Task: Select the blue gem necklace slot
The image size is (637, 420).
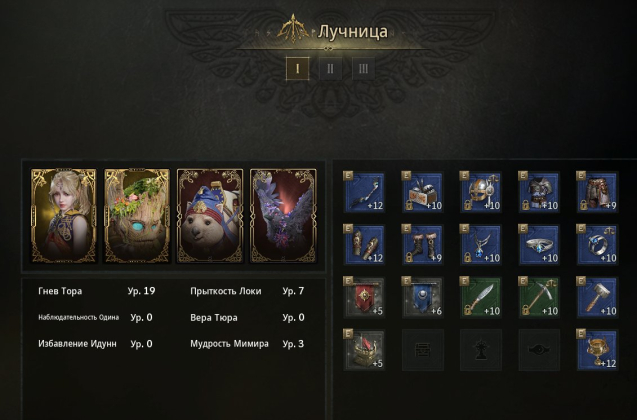Action: pos(481,244)
